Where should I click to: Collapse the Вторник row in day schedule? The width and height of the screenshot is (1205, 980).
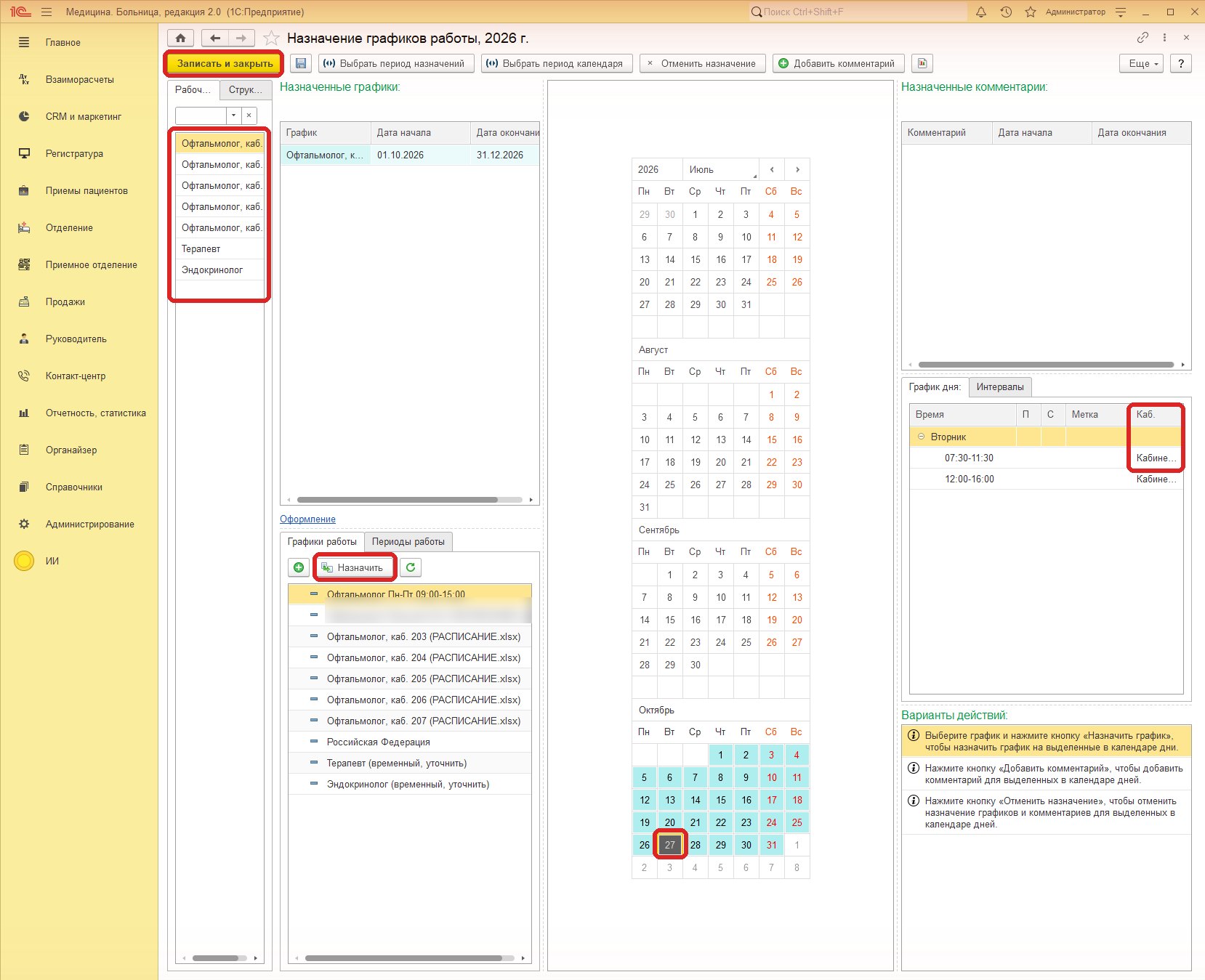pos(922,437)
